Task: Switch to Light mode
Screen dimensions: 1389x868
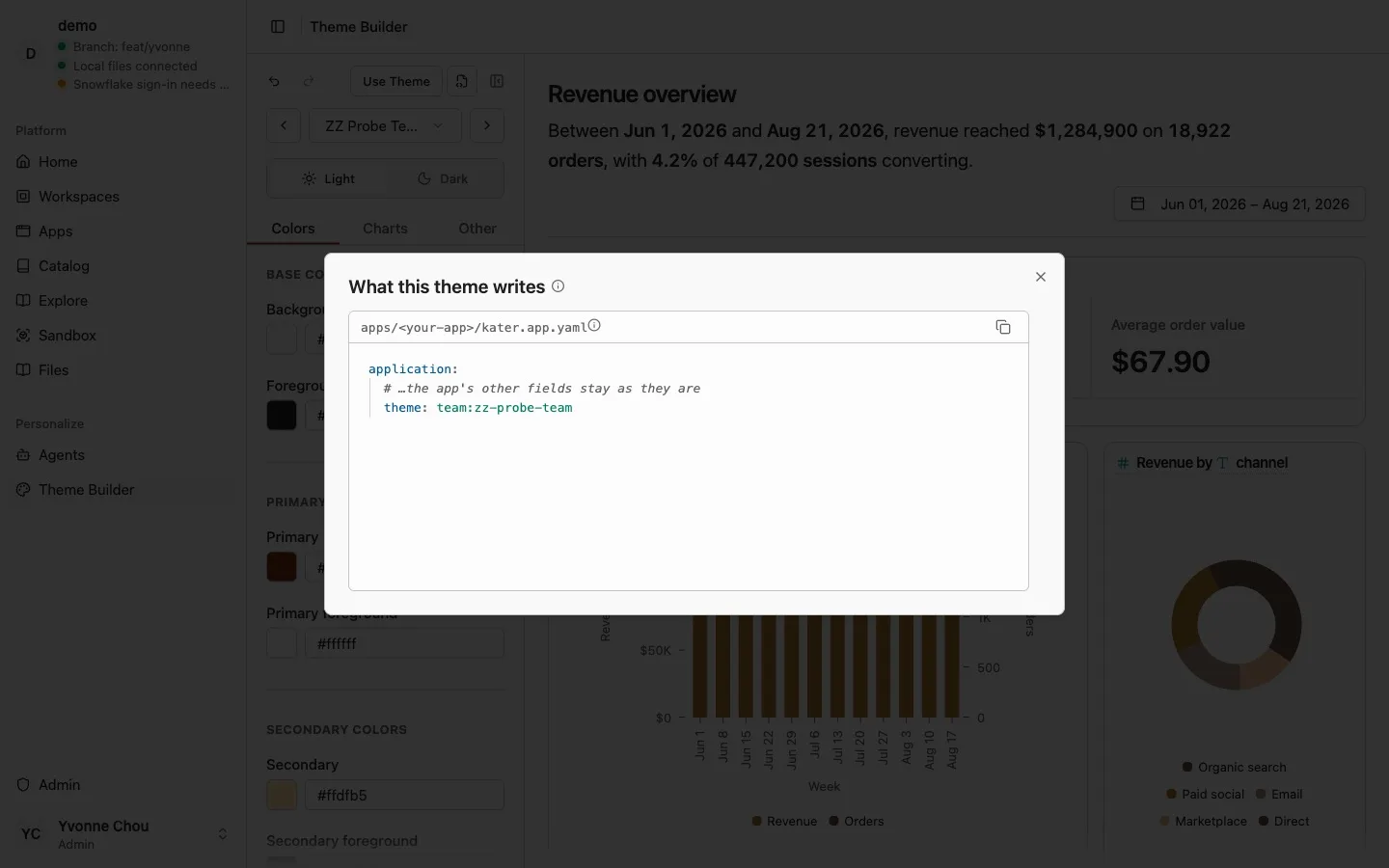Action: (328, 178)
